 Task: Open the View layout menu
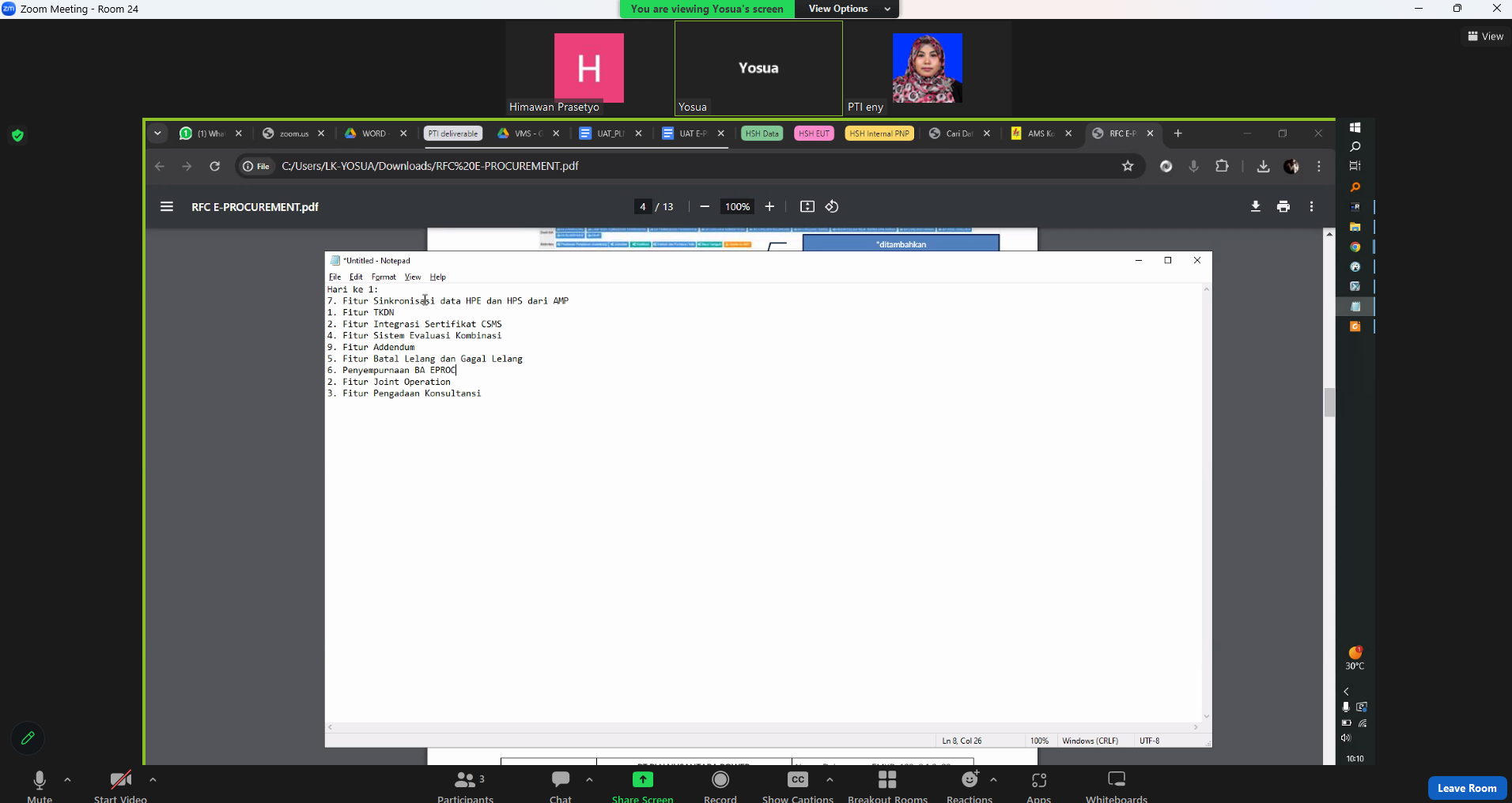(x=1485, y=36)
